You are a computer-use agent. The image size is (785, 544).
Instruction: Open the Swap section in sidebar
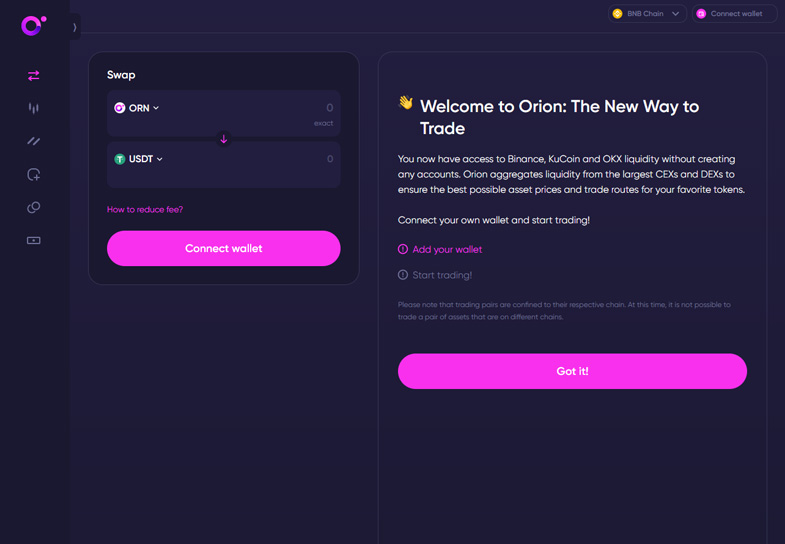34,76
